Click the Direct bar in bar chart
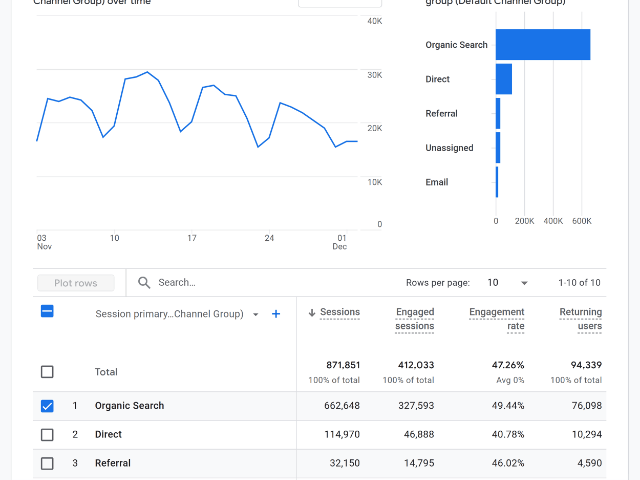The image size is (640, 480). pyautogui.click(x=504, y=79)
